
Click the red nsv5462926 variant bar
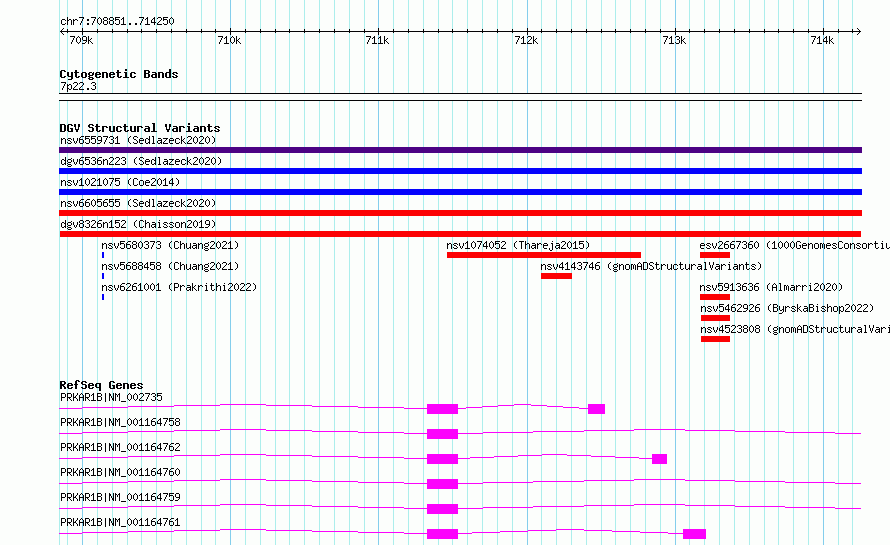[x=715, y=318]
